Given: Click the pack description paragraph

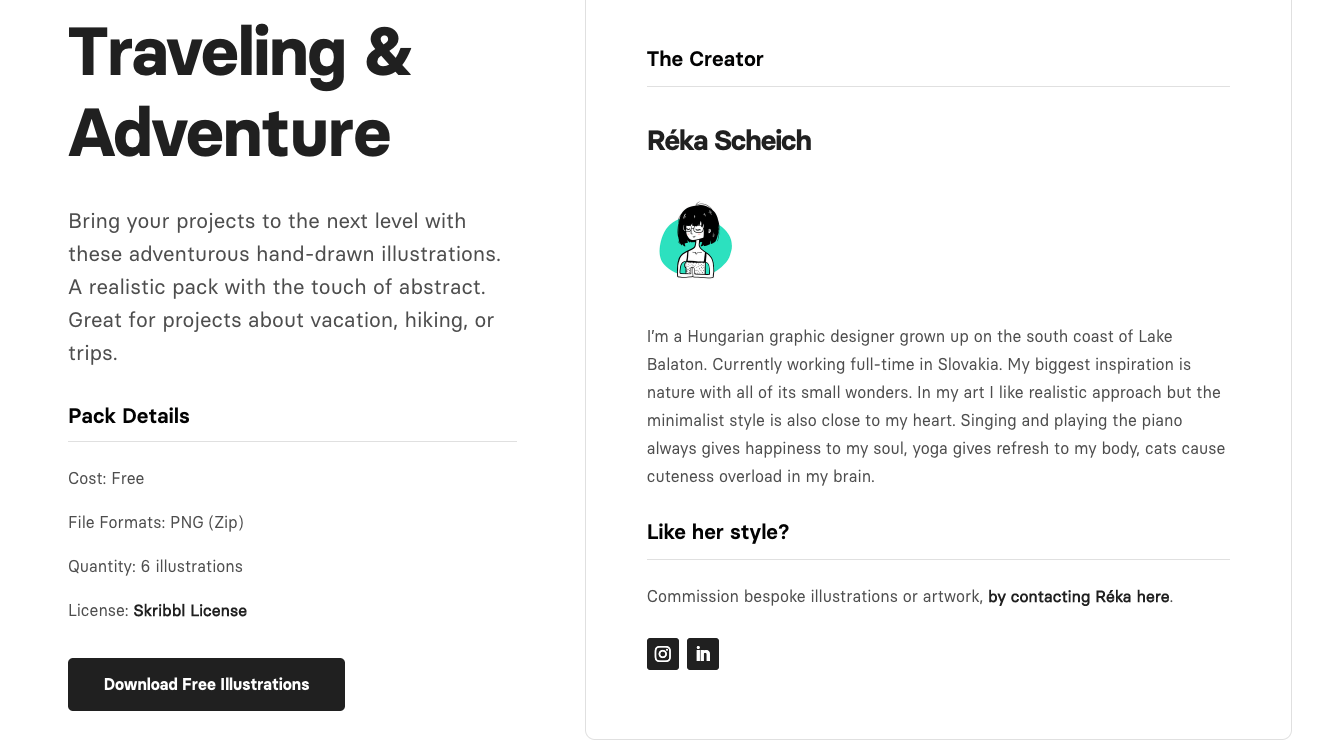Looking at the screenshot, I should 284,287.
